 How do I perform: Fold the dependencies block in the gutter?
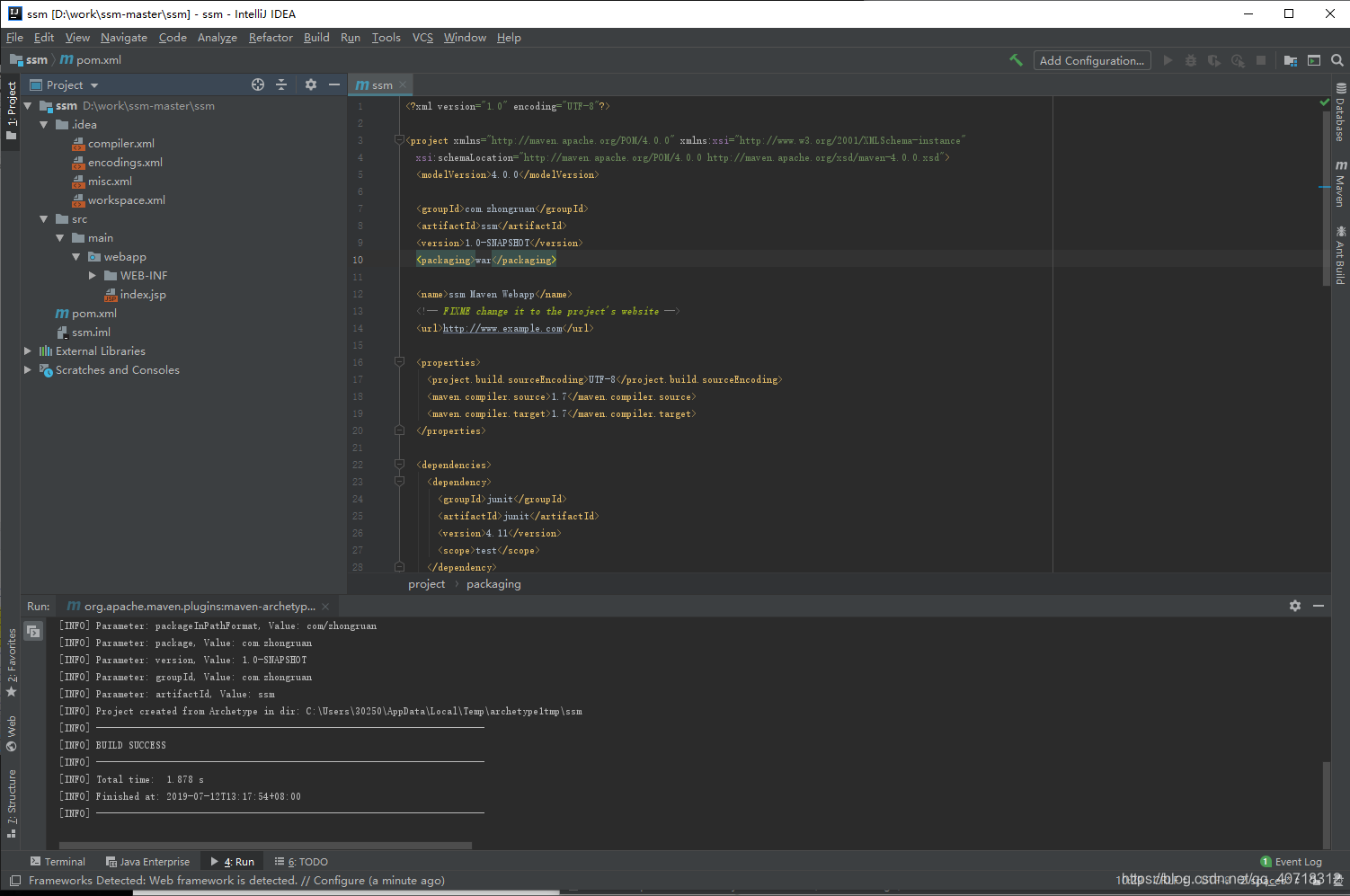pos(399,465)
